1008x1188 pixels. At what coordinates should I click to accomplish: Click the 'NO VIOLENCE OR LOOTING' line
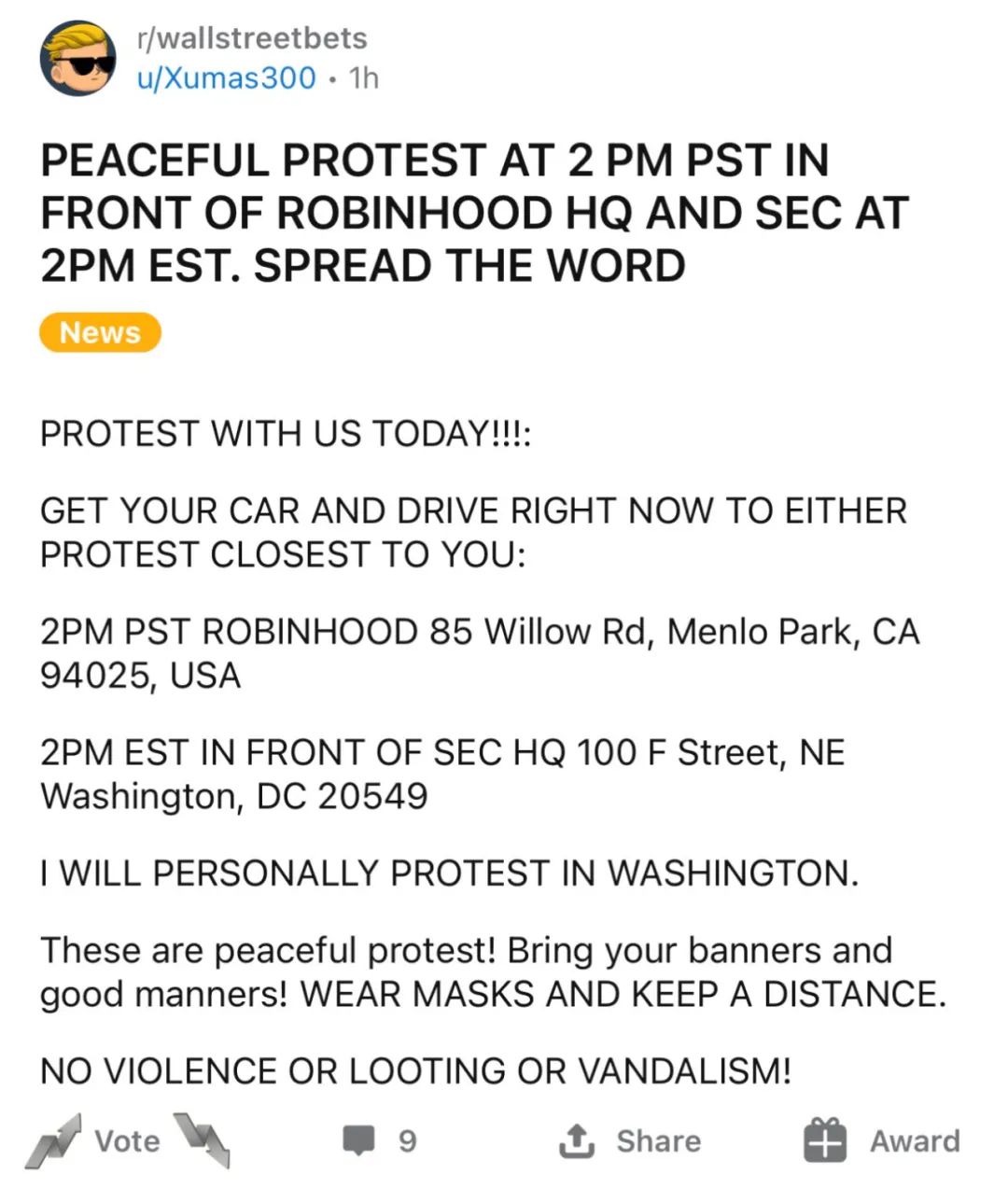tap(415, 1070)
